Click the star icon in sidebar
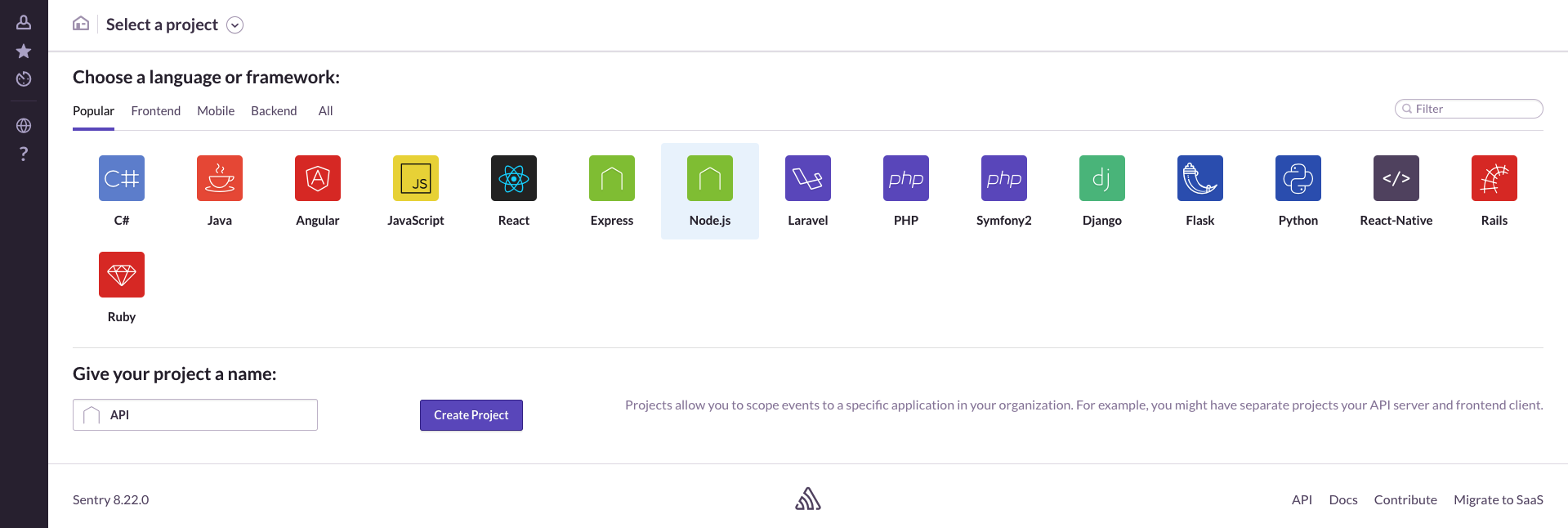Viewport: 1568px width, 528px height. click(x=24, y=51)
